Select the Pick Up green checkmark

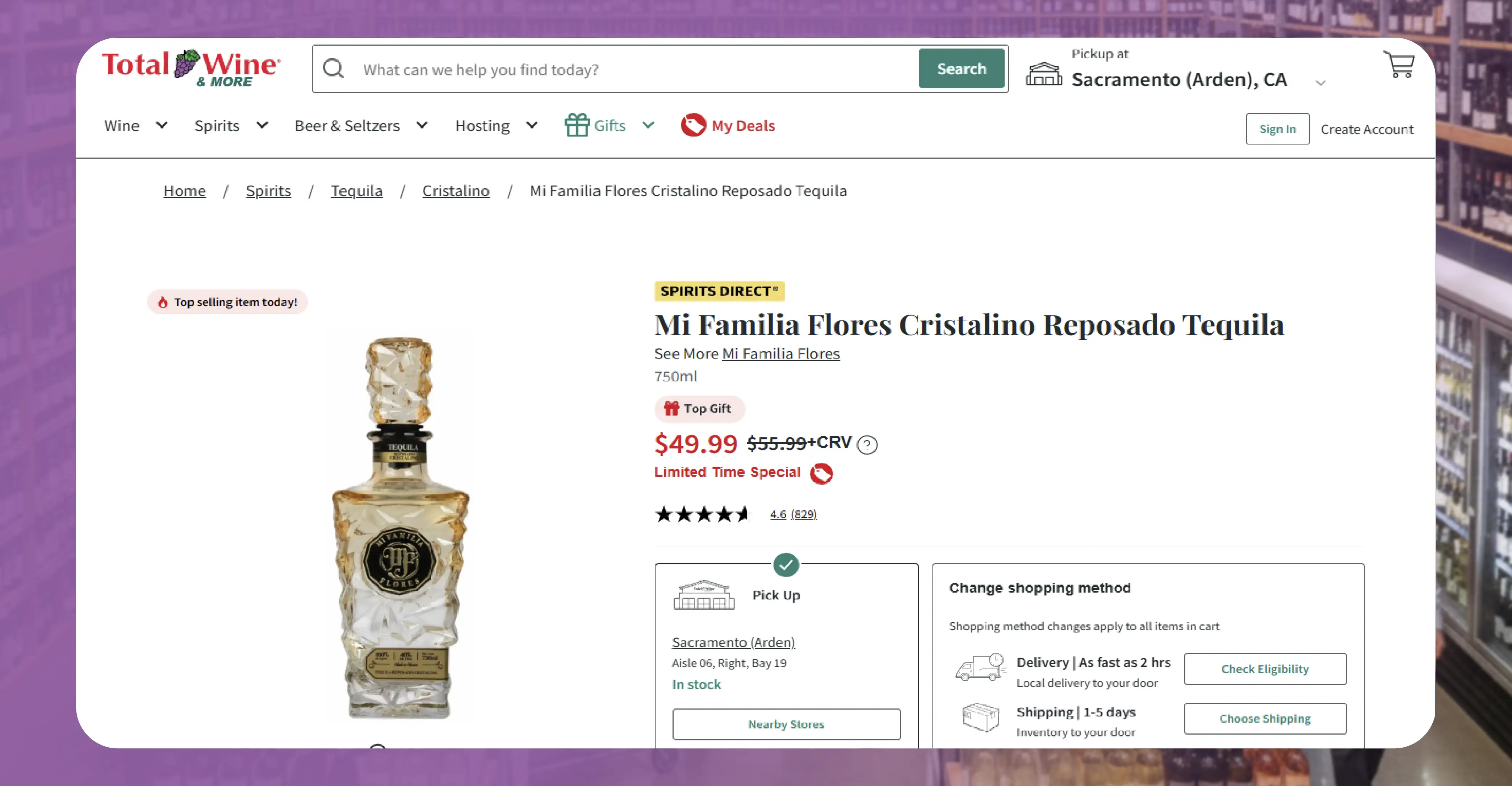pyautogui.click(x=786, y=565)
